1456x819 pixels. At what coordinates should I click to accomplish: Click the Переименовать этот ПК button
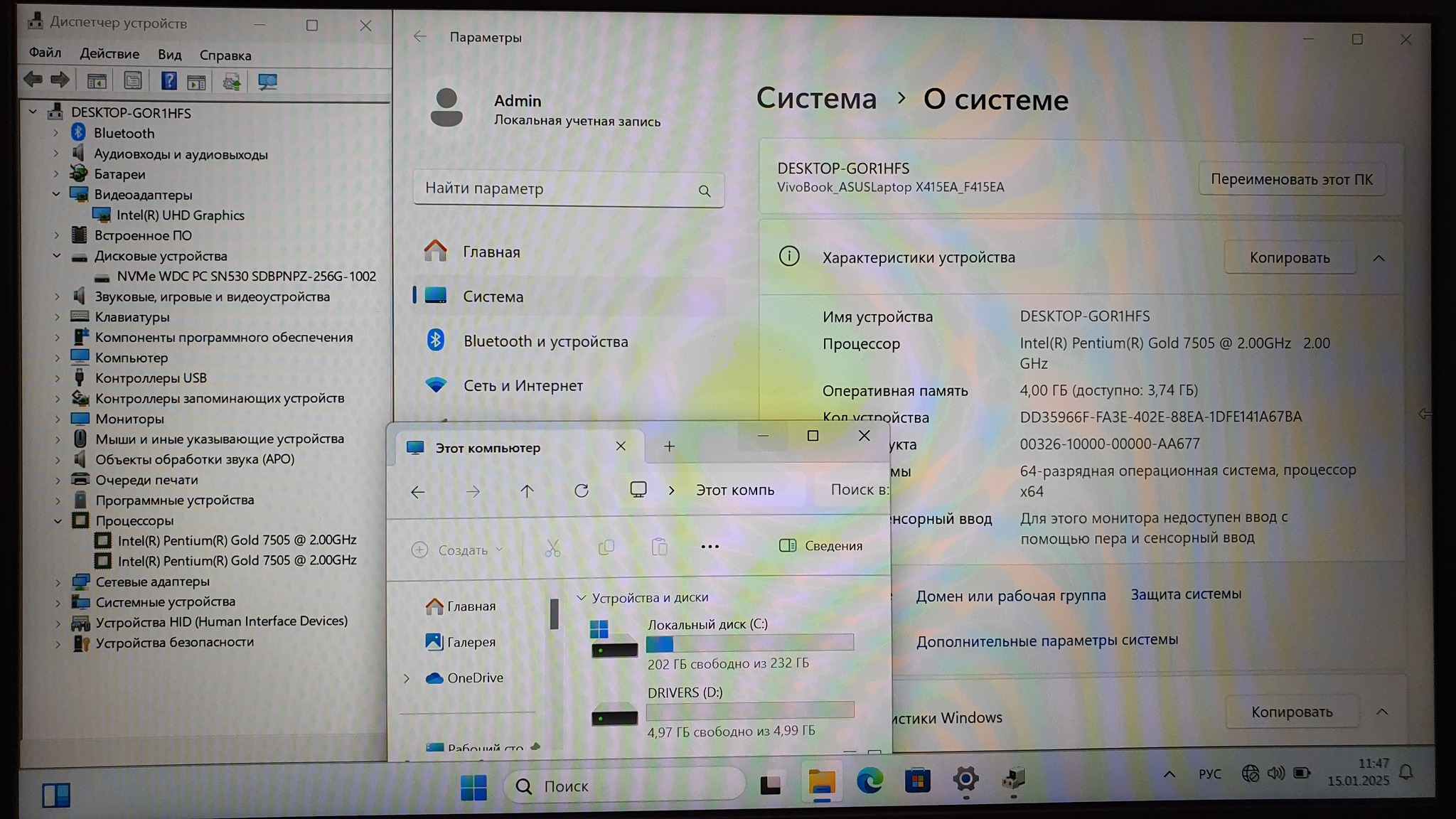(x=1291, y=179)
